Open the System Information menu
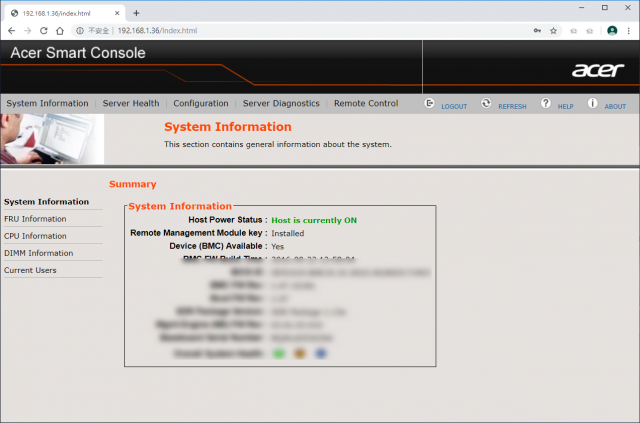The image size is (640, 423). point(47,103)
